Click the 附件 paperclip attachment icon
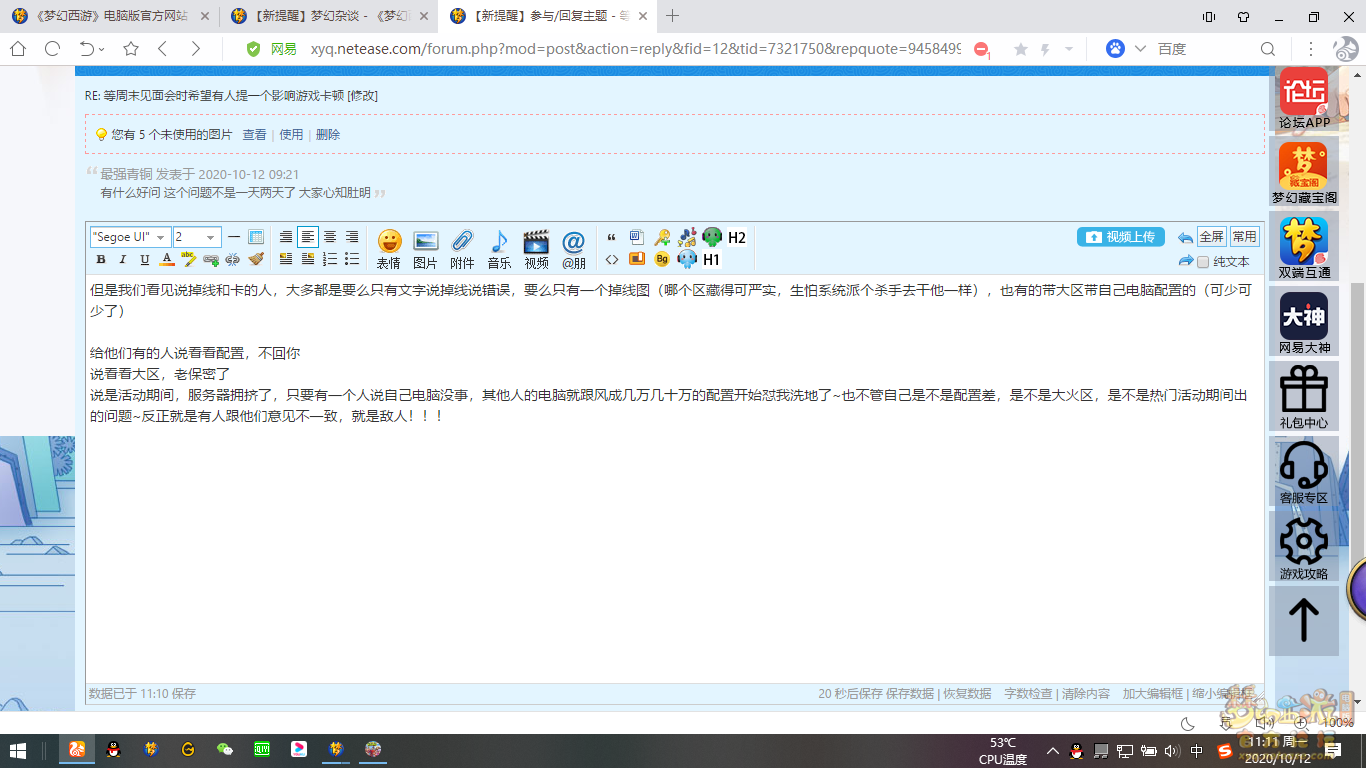Screen dimensions: 1366x768 (x=462, y=248)
